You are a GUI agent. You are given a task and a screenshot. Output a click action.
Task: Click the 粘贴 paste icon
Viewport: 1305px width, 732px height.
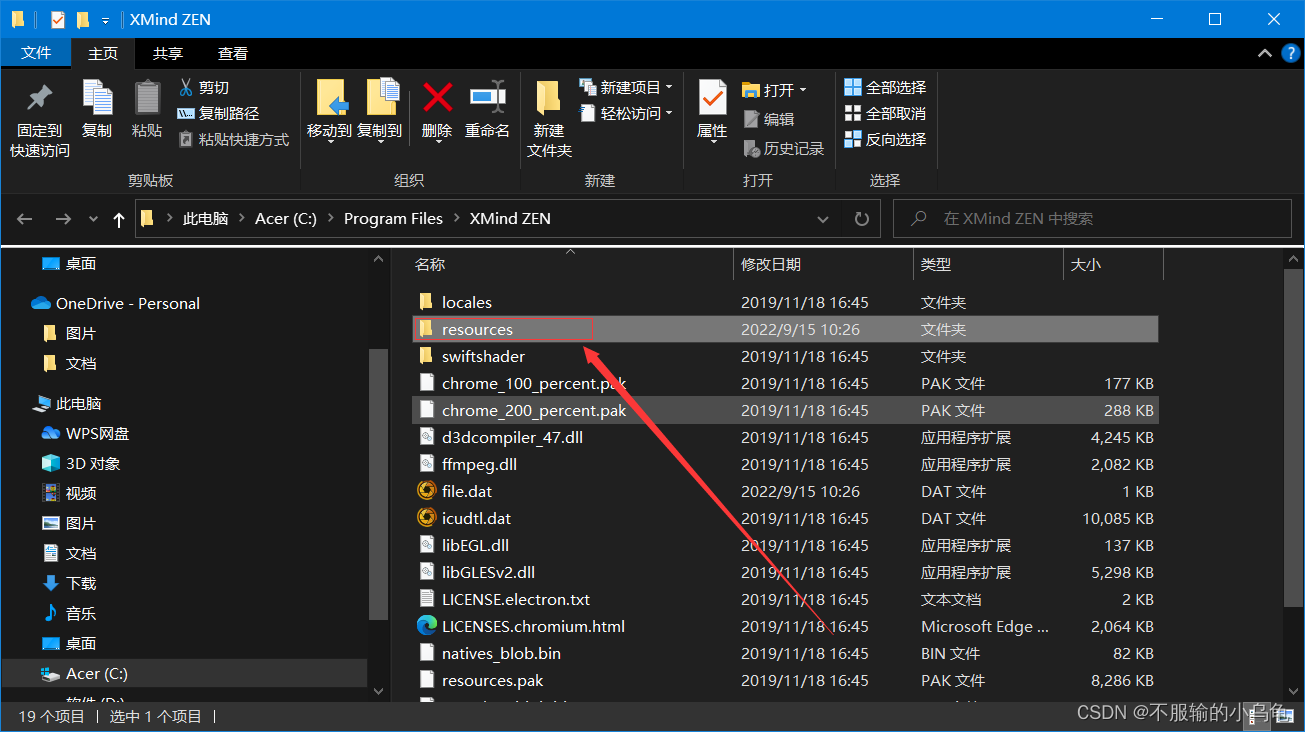click(147, 98)
